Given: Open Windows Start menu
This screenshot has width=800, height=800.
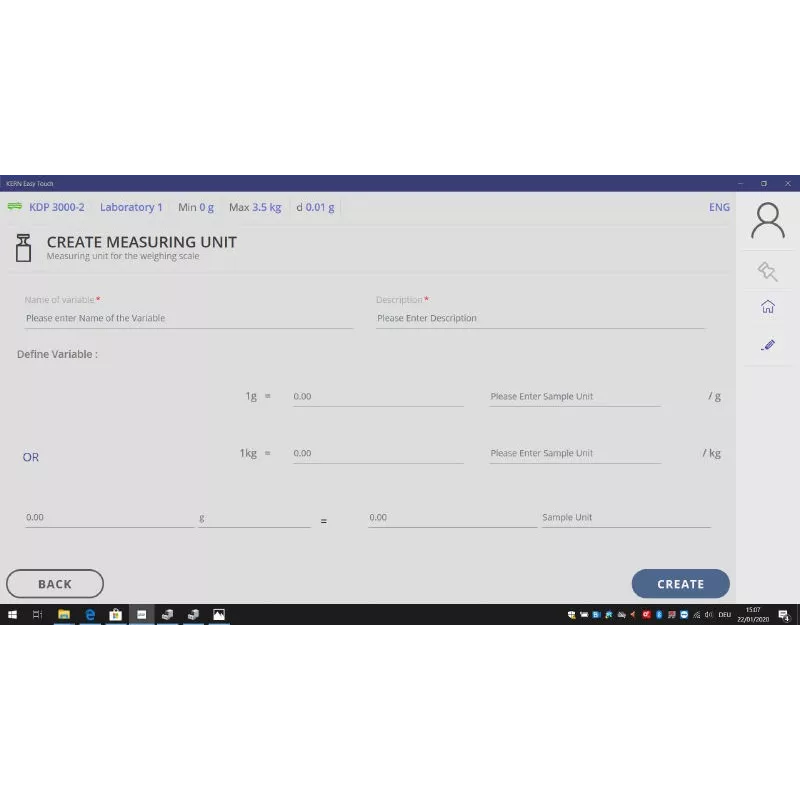Looking at the screenshot, I should point(13,614).
